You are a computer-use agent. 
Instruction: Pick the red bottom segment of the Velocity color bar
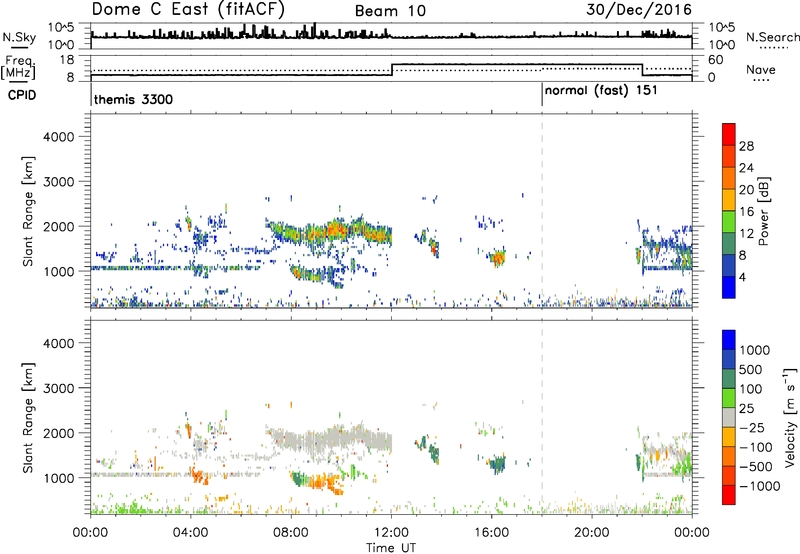click(729, 495)
